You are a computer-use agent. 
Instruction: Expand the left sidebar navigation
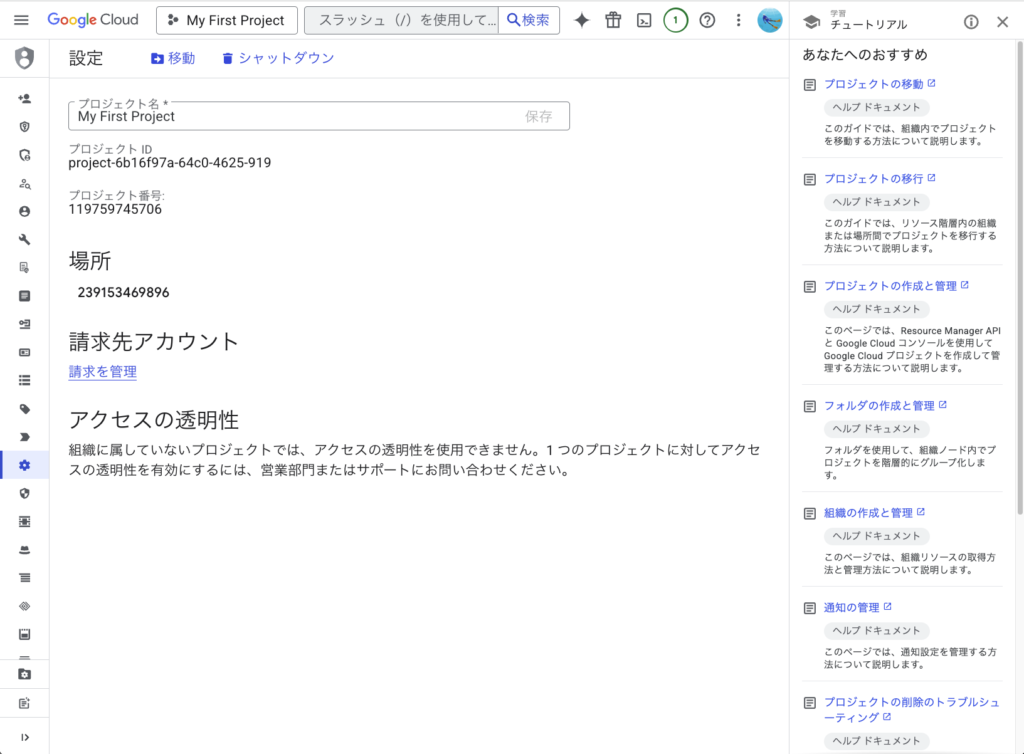click(24, 737)
